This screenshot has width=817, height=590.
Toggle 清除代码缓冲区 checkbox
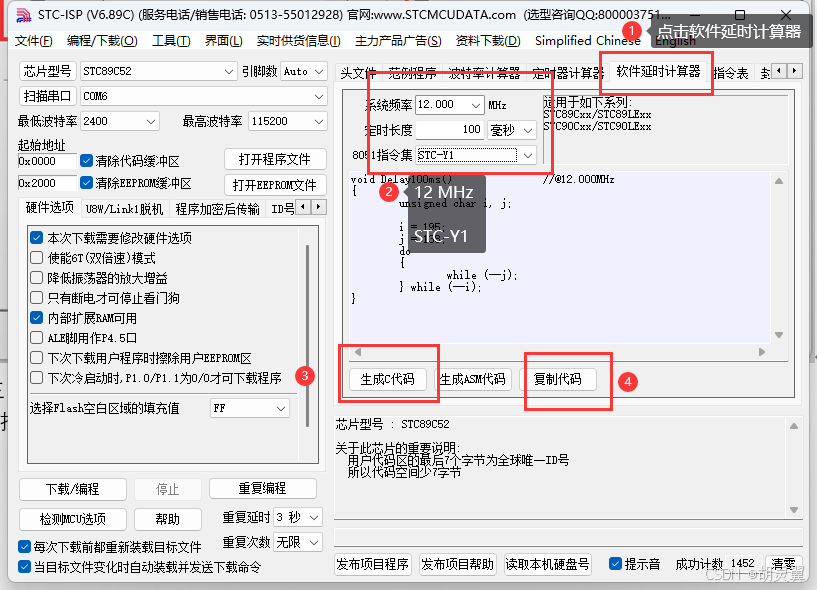tap(86, 161)
